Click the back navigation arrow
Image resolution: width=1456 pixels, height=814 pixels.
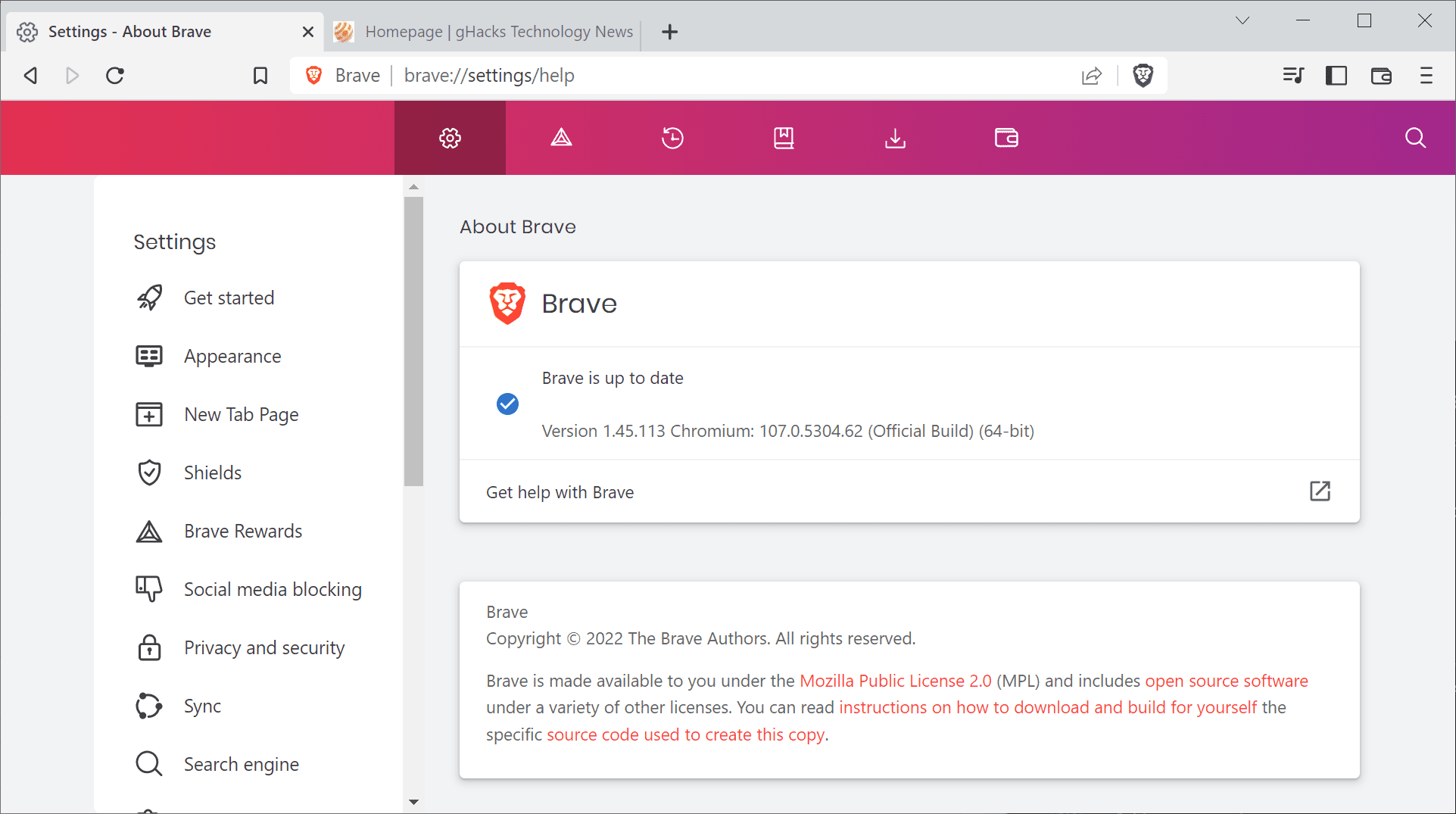click(30, 76)
